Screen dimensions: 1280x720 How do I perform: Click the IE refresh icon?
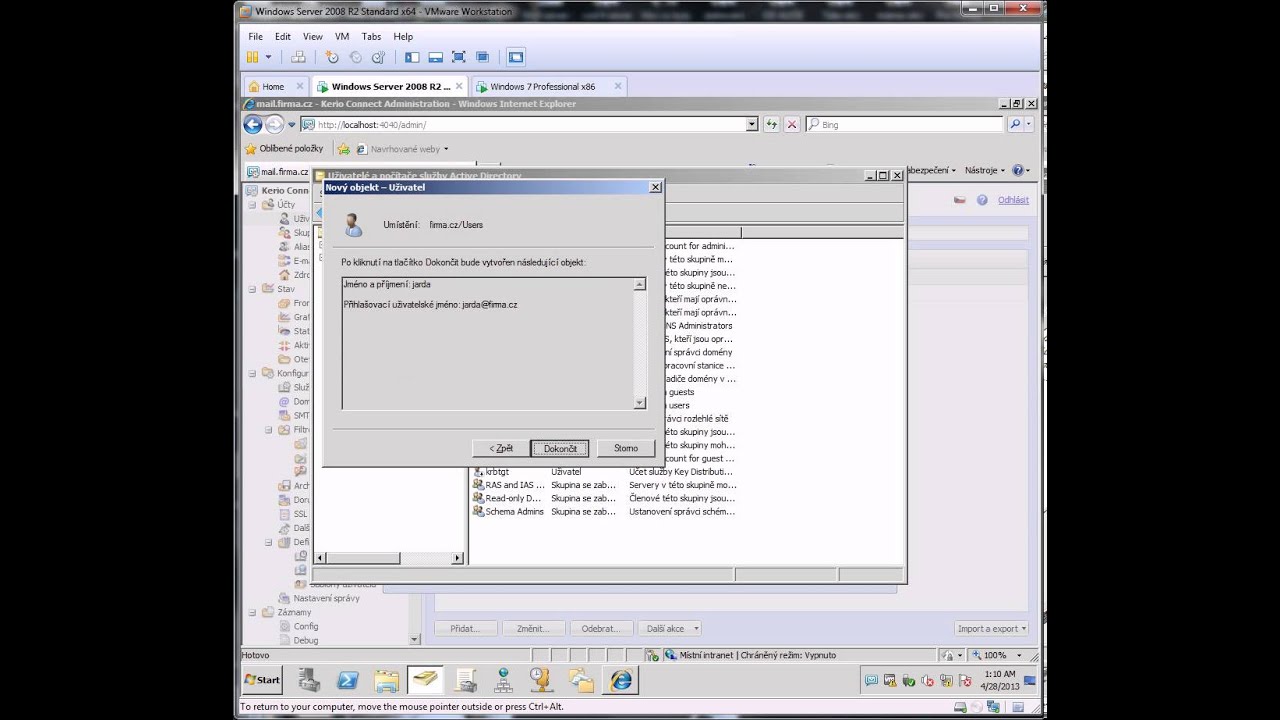coord(771,125)
